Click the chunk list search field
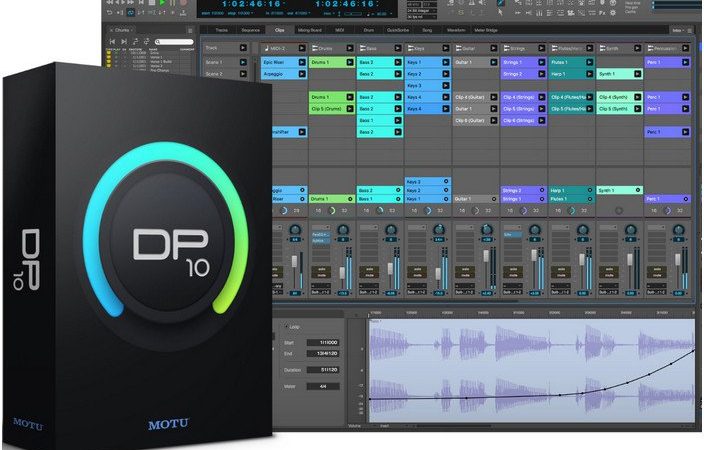The height and width of the screenshot is (450, 704). [174, 42]
